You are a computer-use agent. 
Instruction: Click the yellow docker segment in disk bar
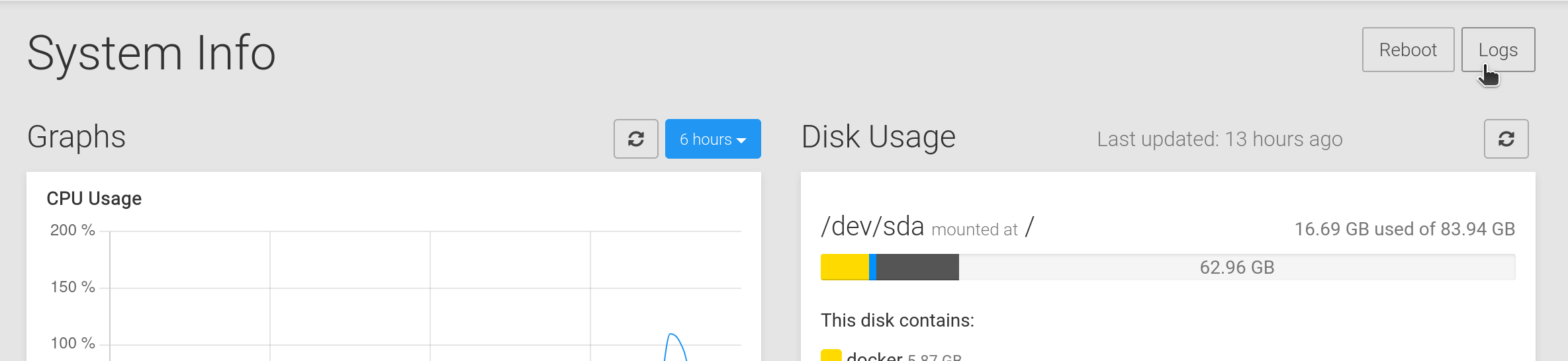click(x=845, y=267)
